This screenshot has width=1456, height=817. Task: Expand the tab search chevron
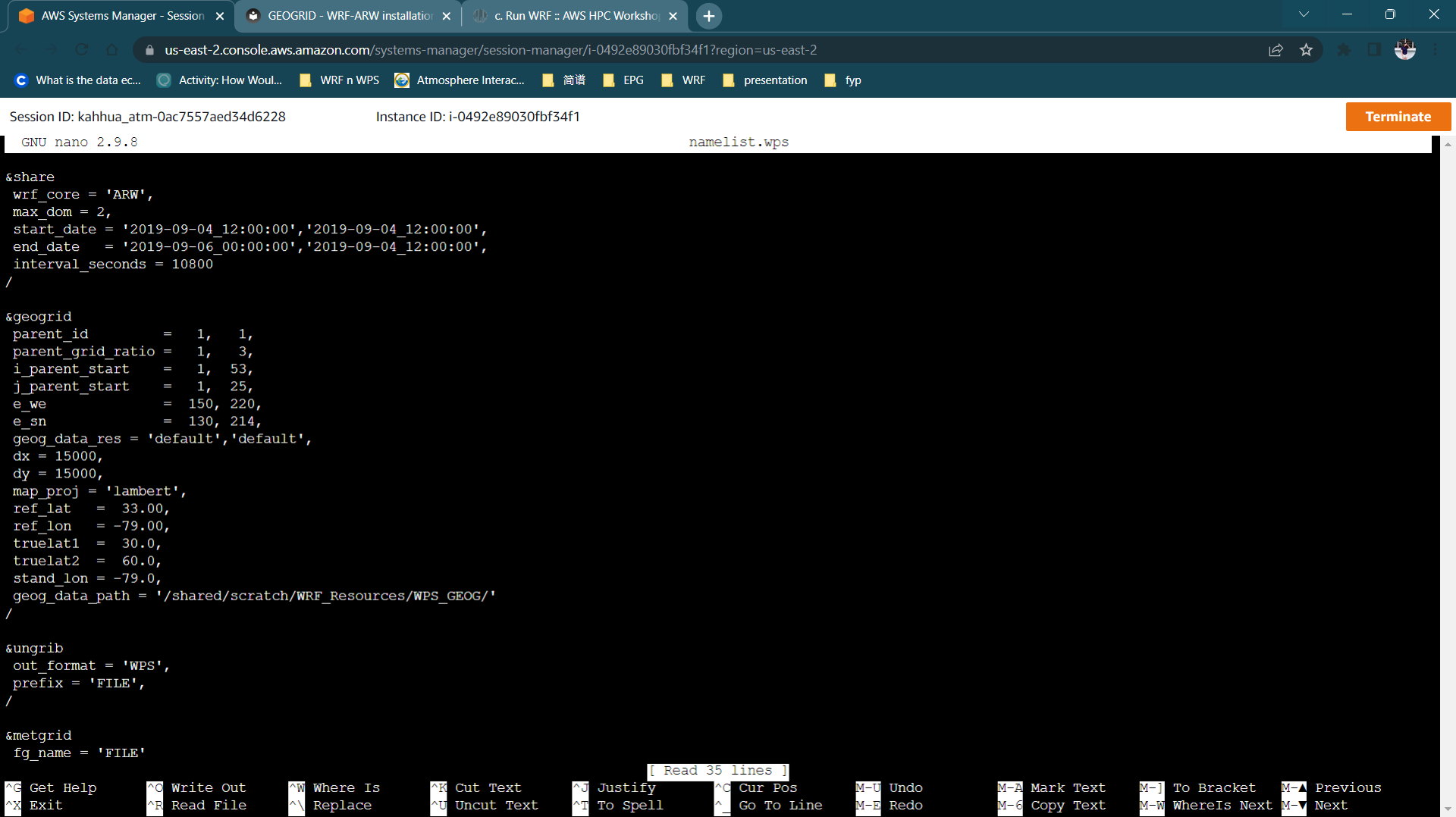click(1304, 14)
